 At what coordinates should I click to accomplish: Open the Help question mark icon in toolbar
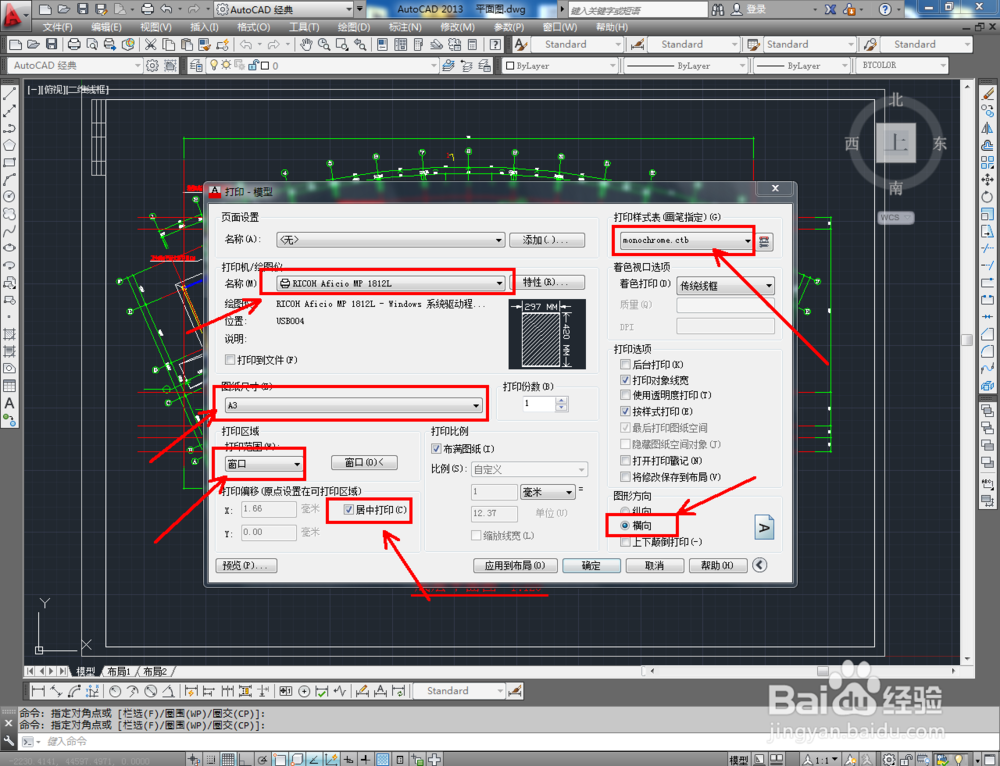(496, 44)
